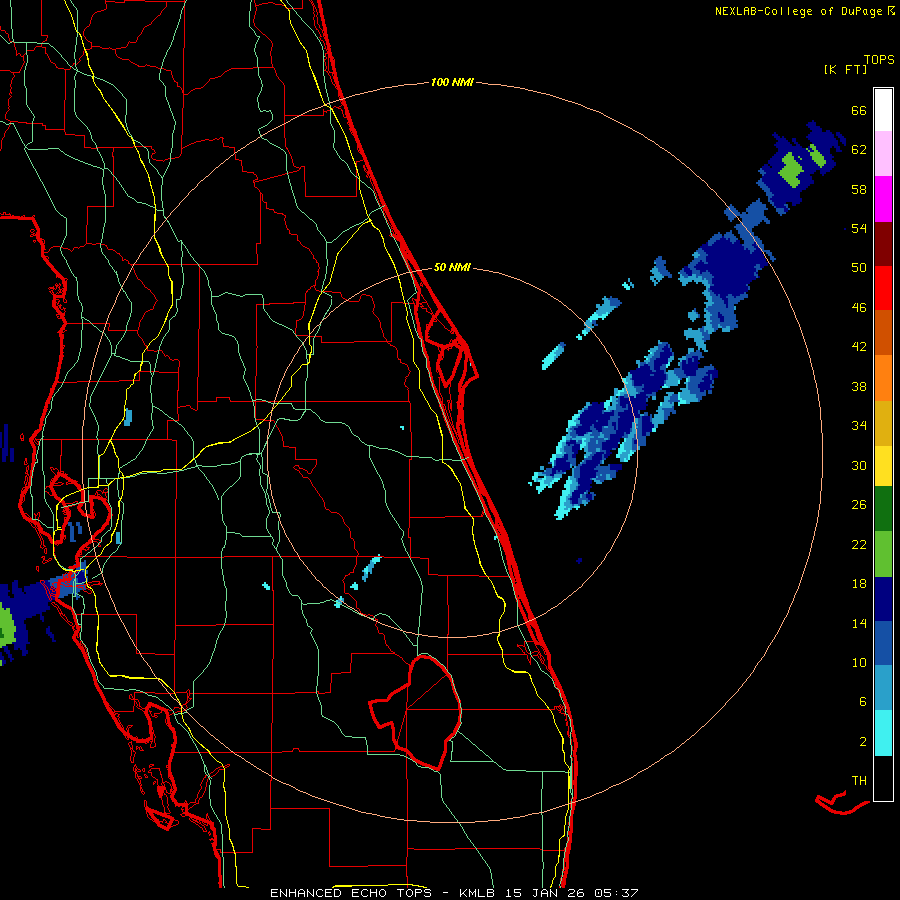Click the 50 NMI range ring label
Viewport: 900px width, 900px height.
click(x=452, y=267)
